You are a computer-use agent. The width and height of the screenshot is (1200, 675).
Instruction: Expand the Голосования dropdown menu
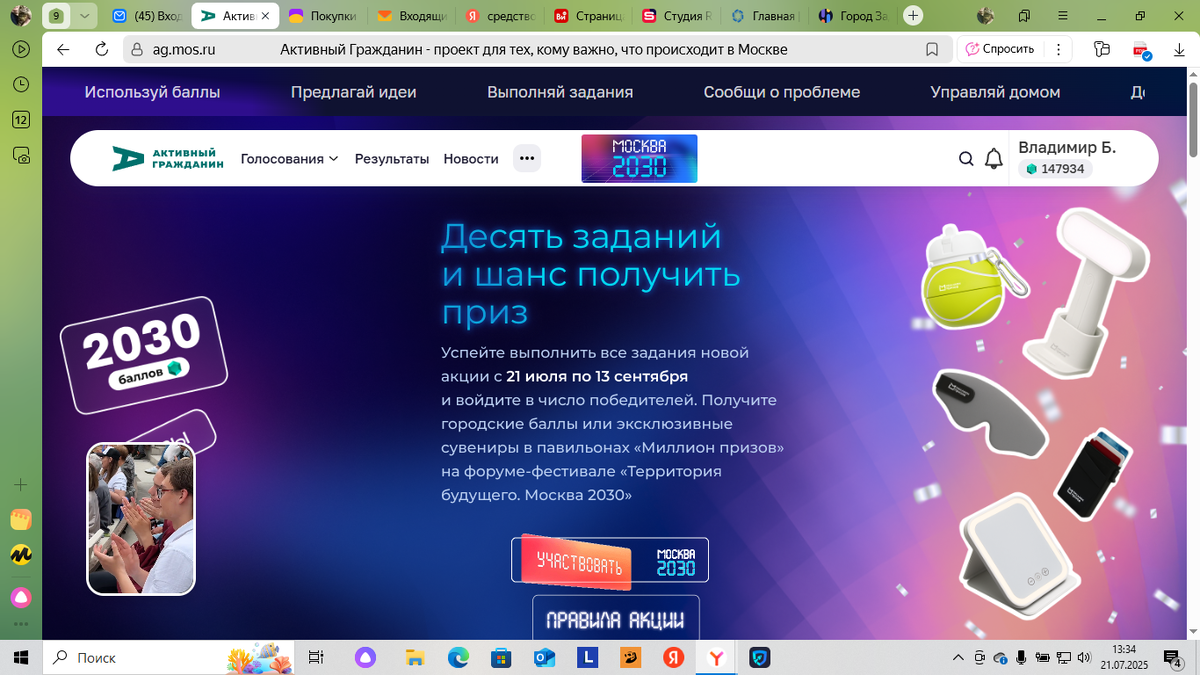290,158
